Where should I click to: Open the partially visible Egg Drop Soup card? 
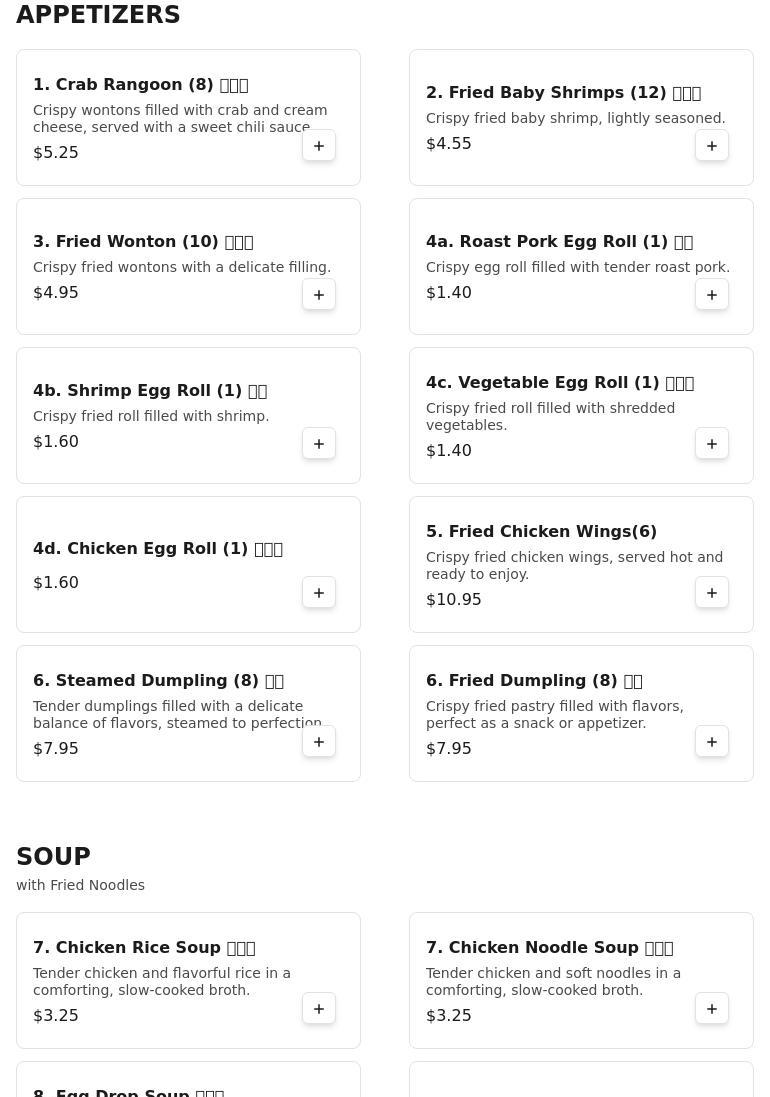188,1079
